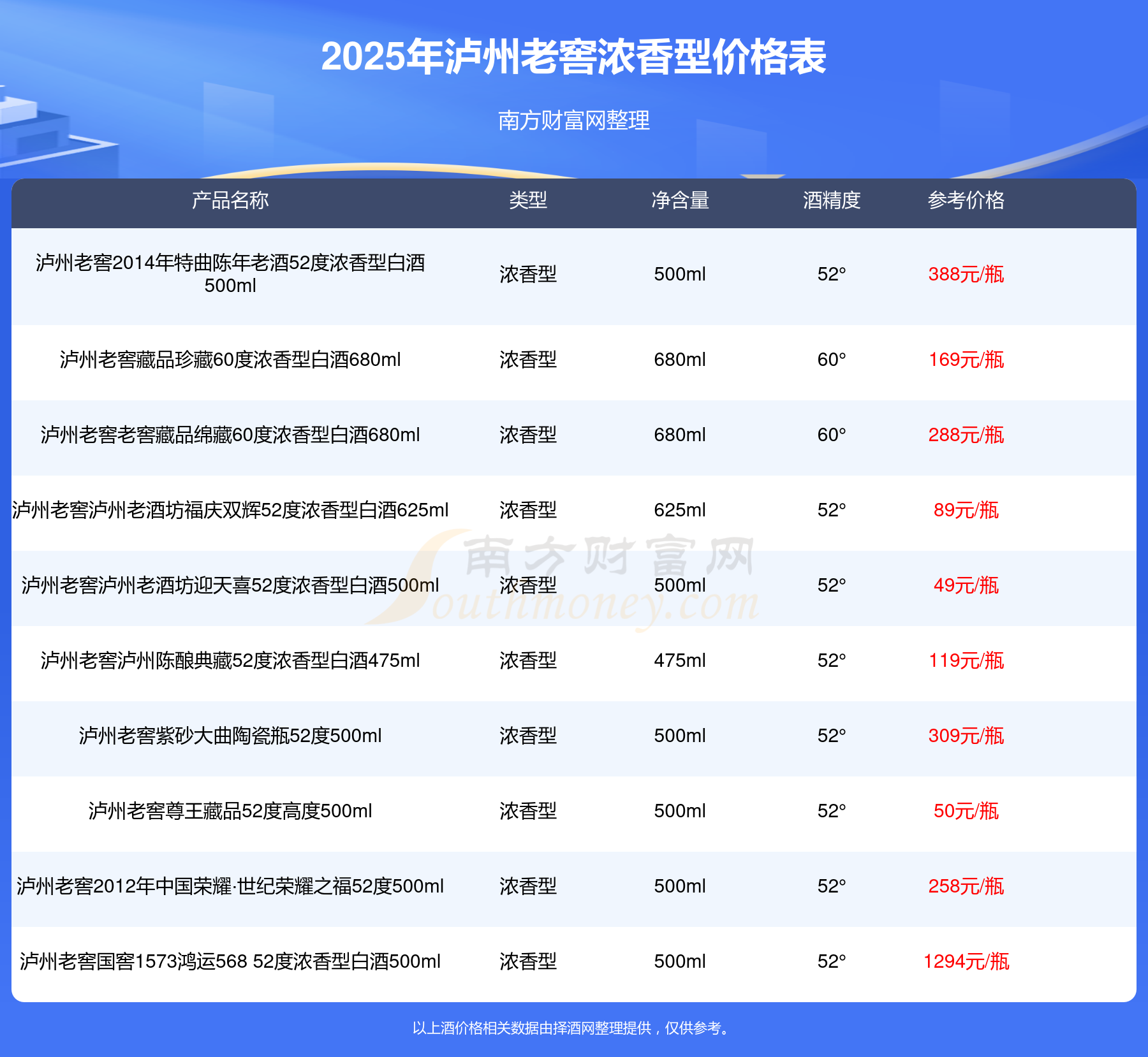Image resolution: width=1148 pixels, height=1057 pixels.
Task: Select "浓香型" in the 169元 row
Action: pos(528,360)
